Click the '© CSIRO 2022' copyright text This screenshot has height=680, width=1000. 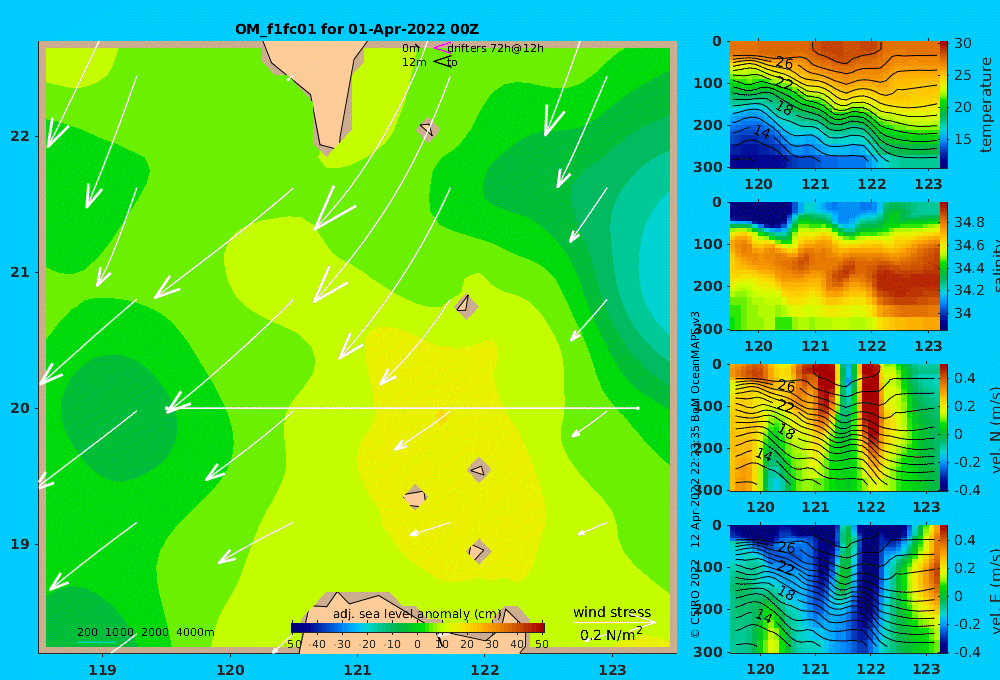(695, 598)
